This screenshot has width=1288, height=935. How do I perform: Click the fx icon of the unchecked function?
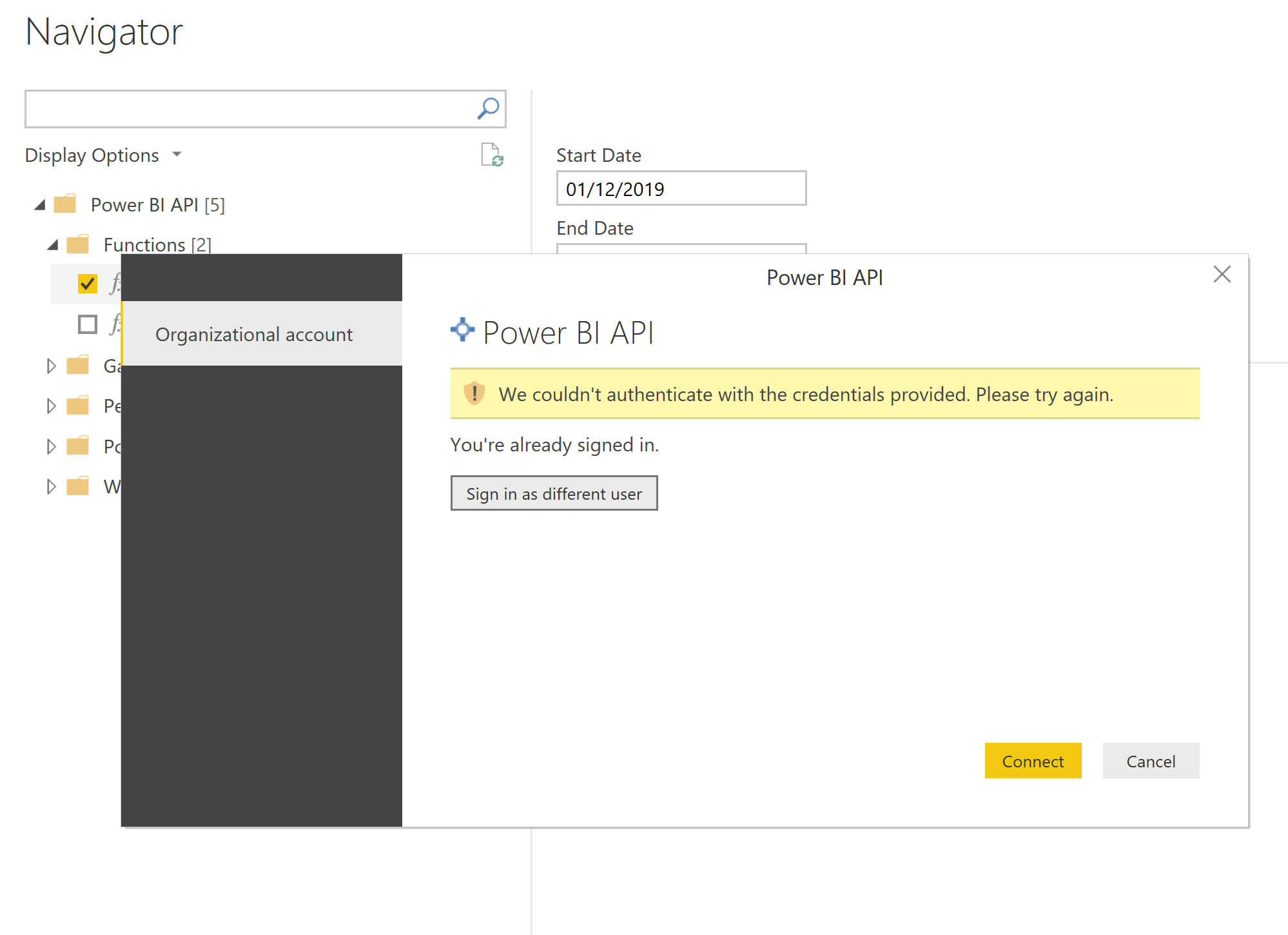(x=115, y=324)
